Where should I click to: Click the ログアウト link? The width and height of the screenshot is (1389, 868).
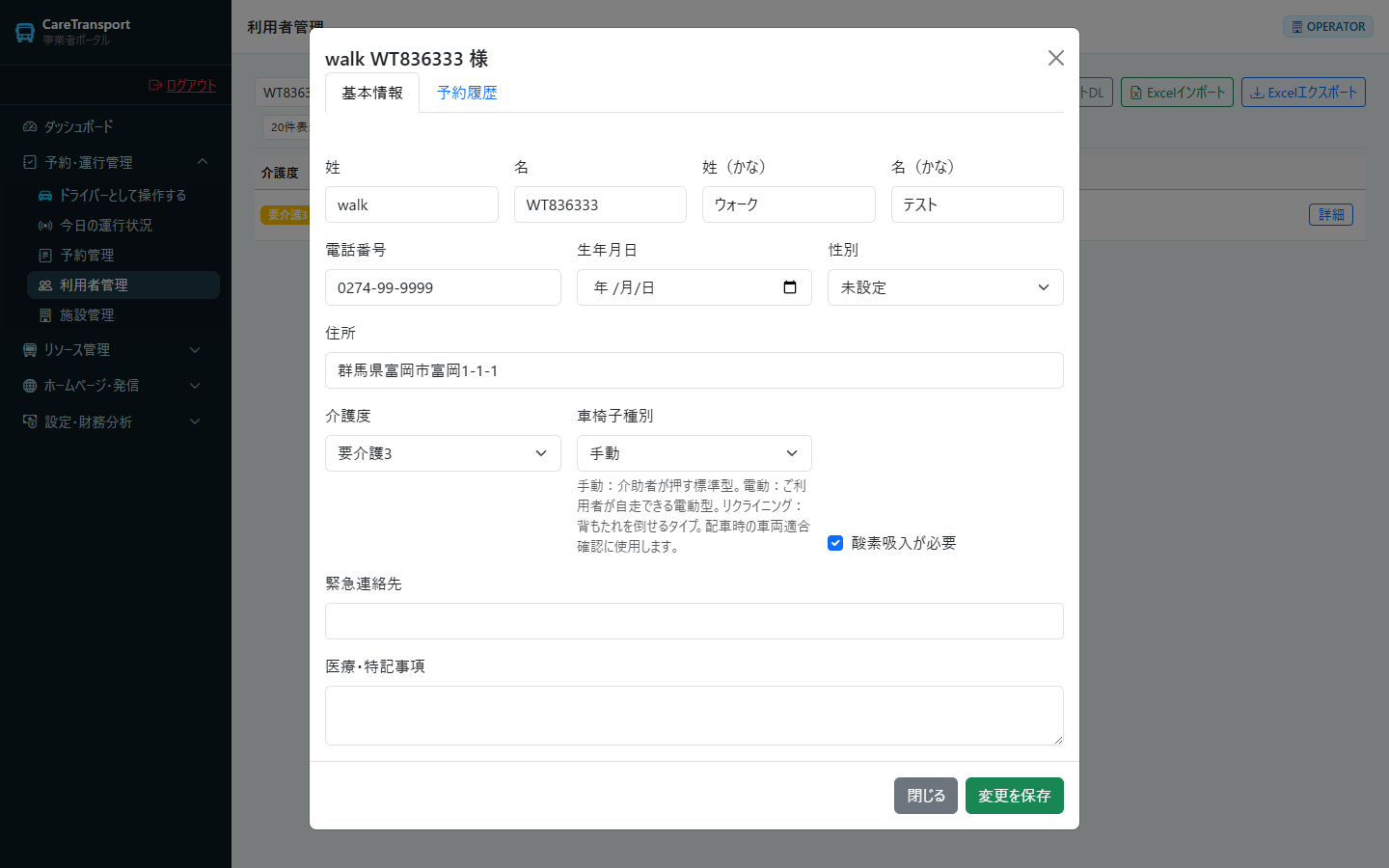tap(182, 85)
